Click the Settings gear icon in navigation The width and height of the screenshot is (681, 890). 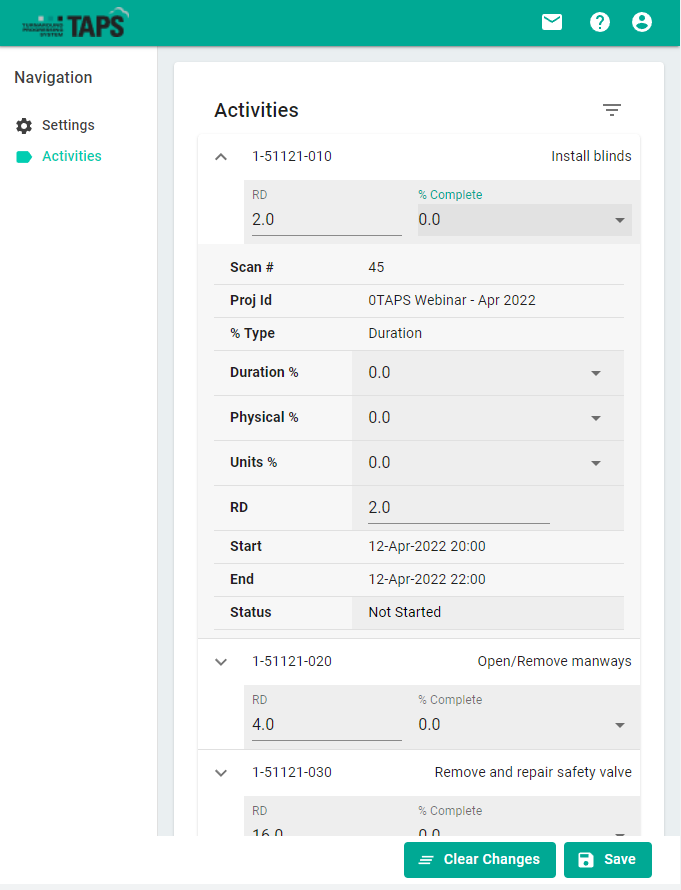[24, 126]
